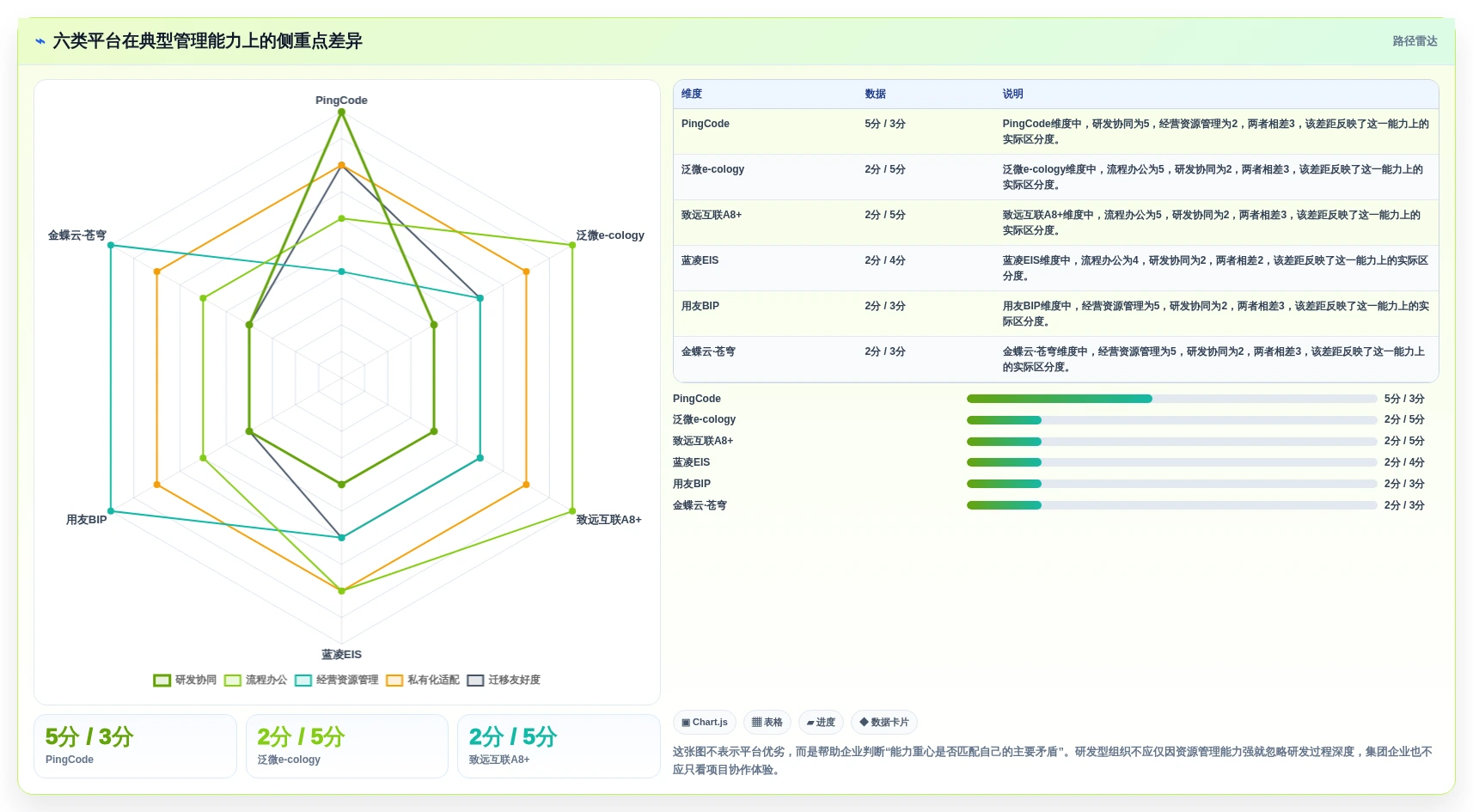This screenshot has height=812, width=1473.
Task: Click the 经营资源管理 data point at 金蝶云·苍穹 axis
Action: pyautogui.click(x=111, y=245)
